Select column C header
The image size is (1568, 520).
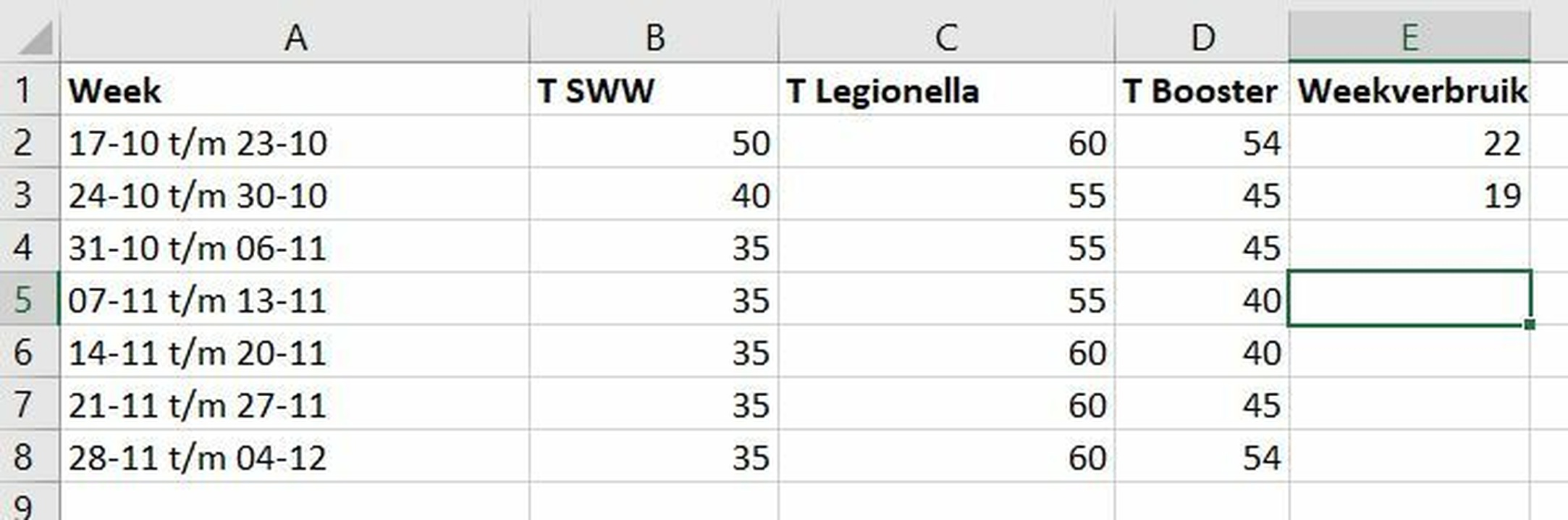pyautogui.click(x=946, y=38)
